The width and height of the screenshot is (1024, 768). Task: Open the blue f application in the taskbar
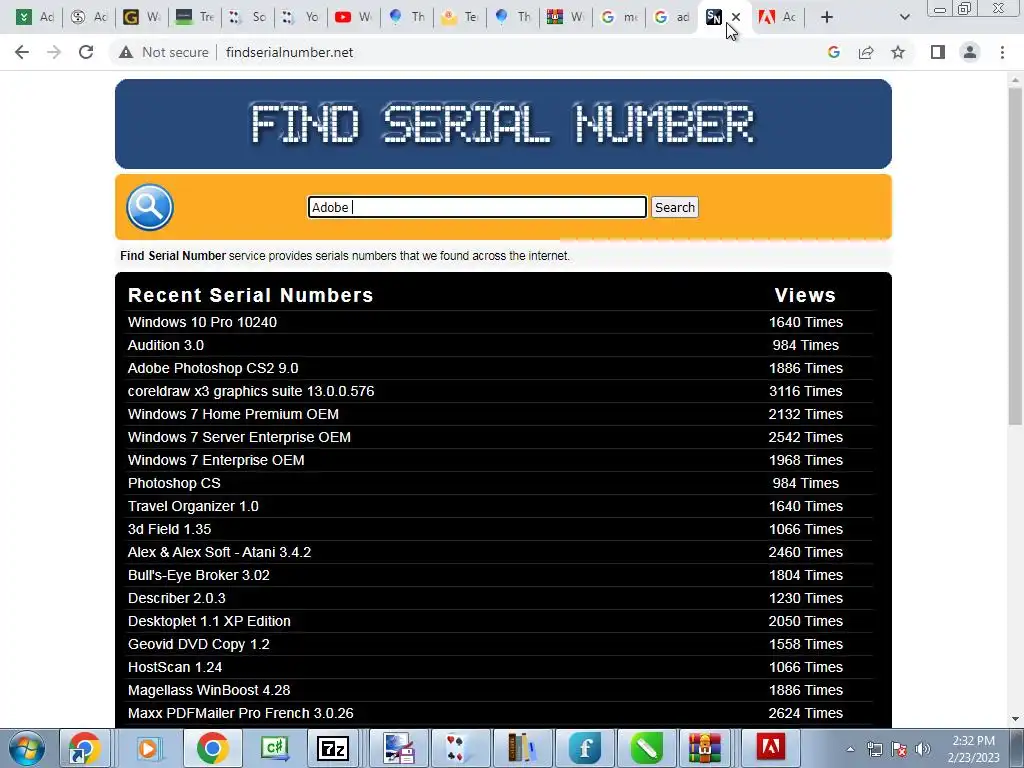[584, 748]
